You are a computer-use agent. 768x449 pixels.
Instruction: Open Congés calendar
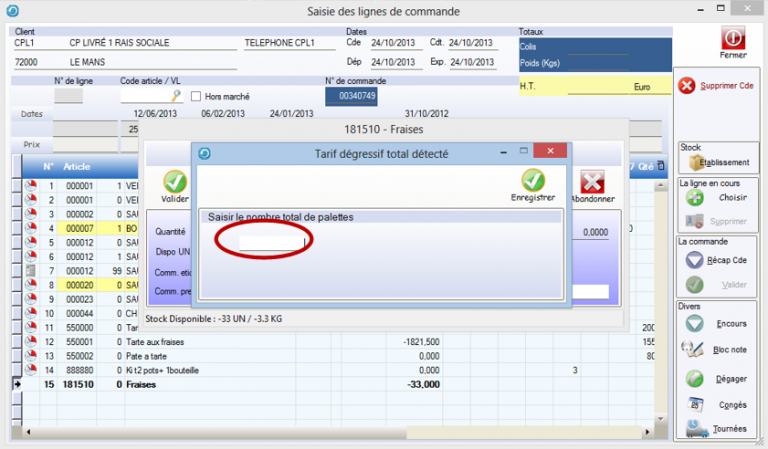(696, 404)
